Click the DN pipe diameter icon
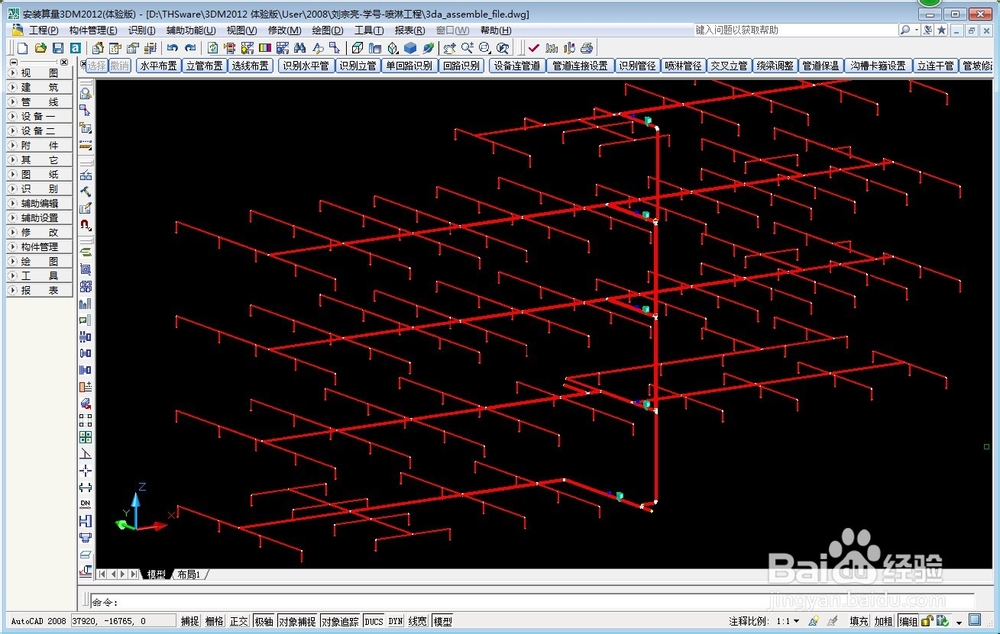The height and width of the screenshot is (634, 1000). coord(85,504)
